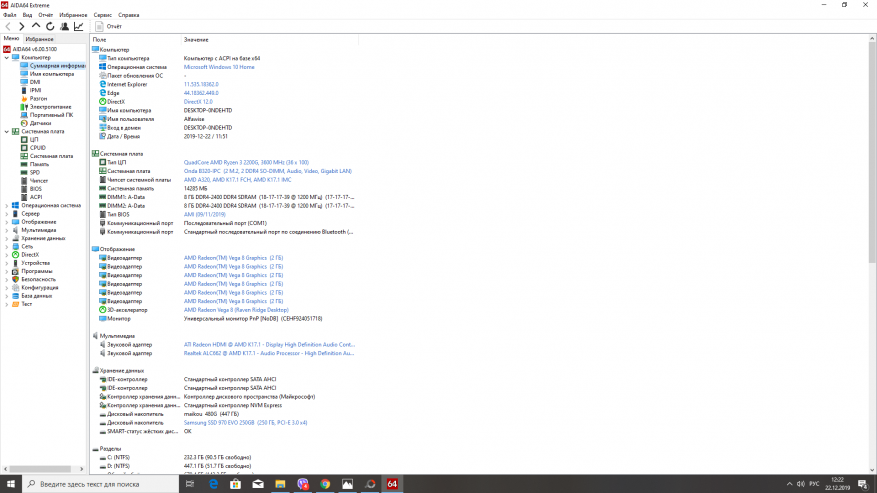Image resolution: width=877 pixels, height=493 pixels.
Task: Open the user icon in the toolbar
Action: point(64,26)
